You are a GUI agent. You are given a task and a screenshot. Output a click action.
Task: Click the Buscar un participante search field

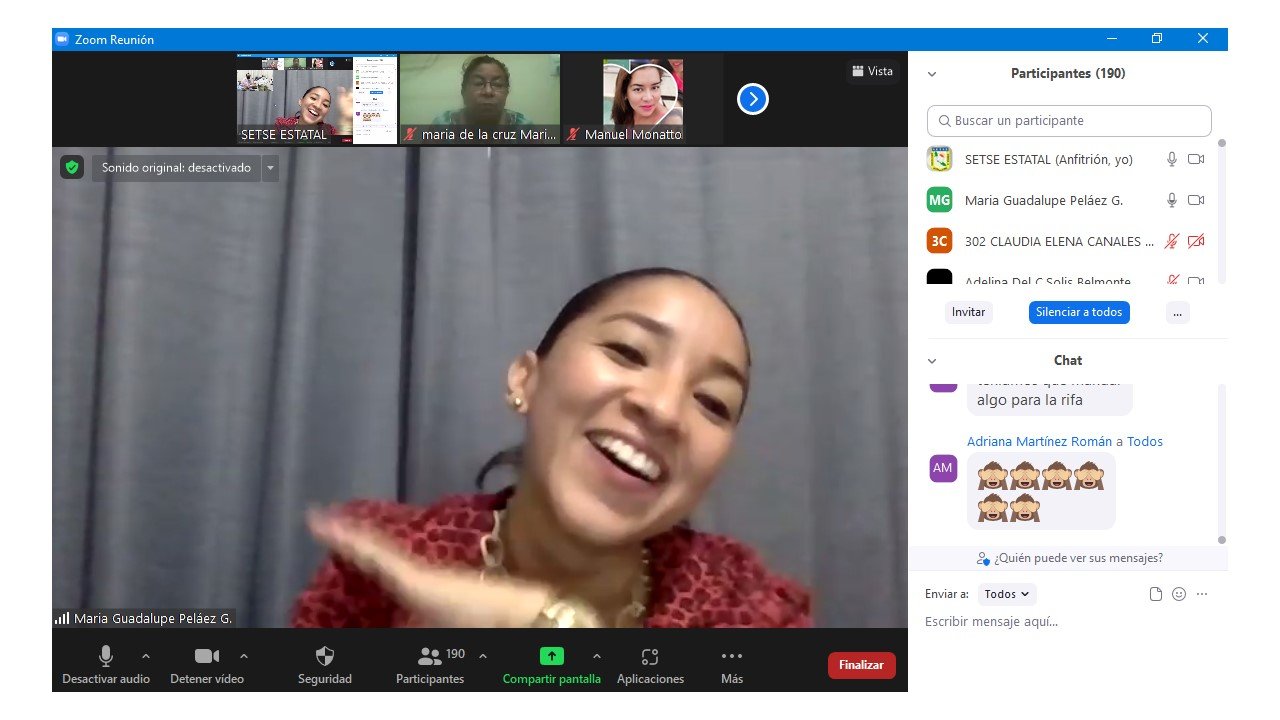pos(1069,120)
